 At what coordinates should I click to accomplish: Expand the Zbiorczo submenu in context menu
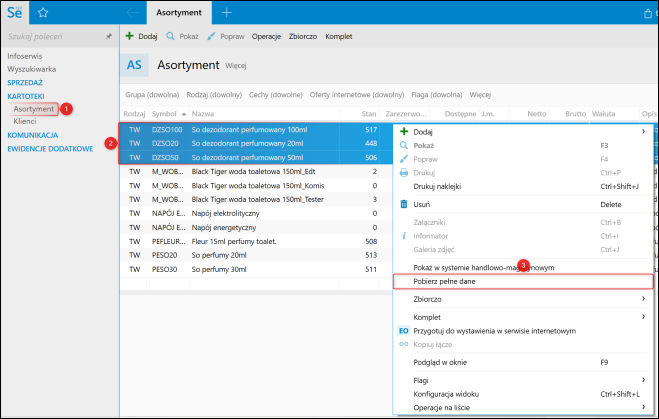(x=430, y=299)
